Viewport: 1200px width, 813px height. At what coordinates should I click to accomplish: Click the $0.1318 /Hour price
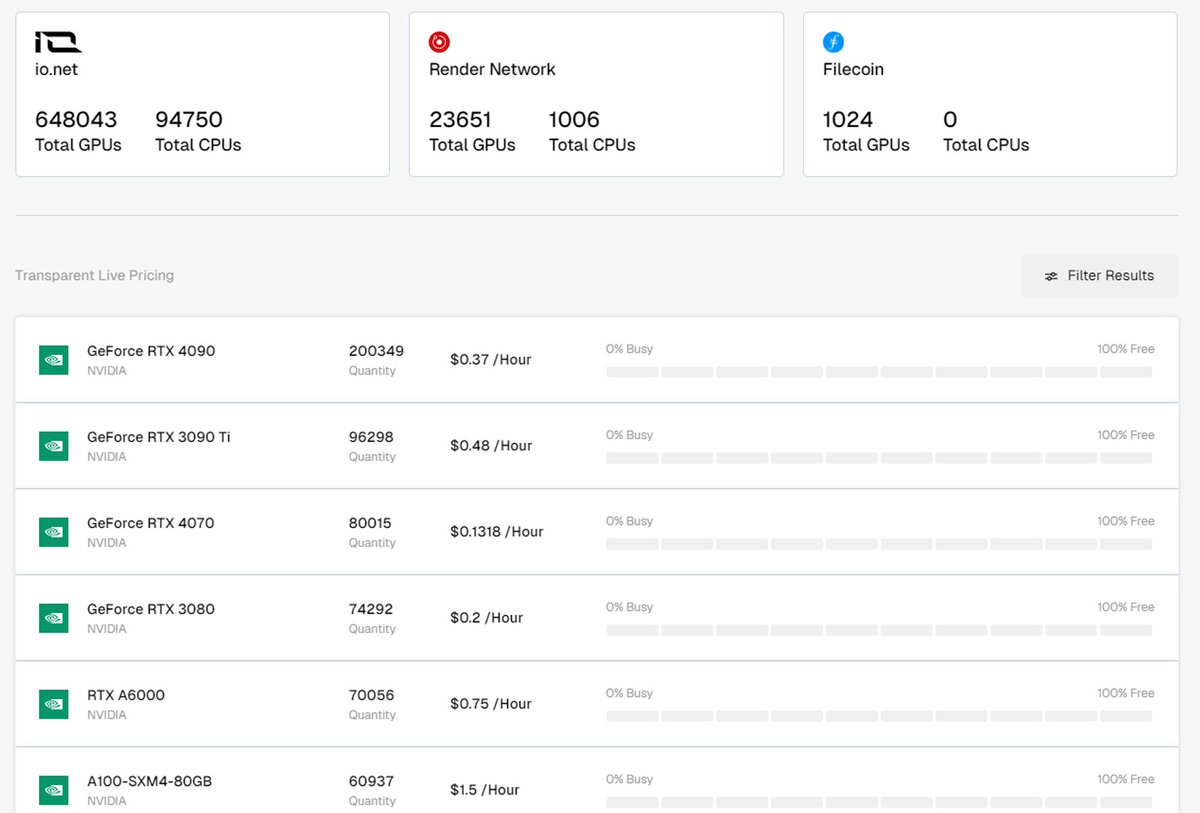click(x=497, y=532)
